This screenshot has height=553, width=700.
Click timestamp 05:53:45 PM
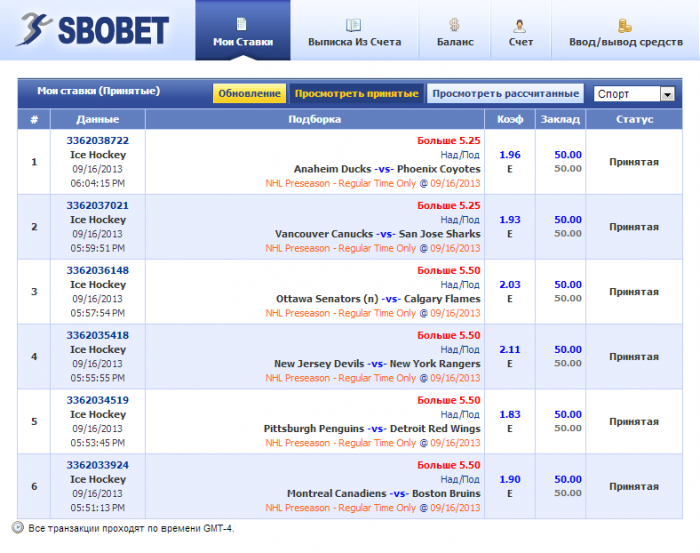(x=98, y=443)
